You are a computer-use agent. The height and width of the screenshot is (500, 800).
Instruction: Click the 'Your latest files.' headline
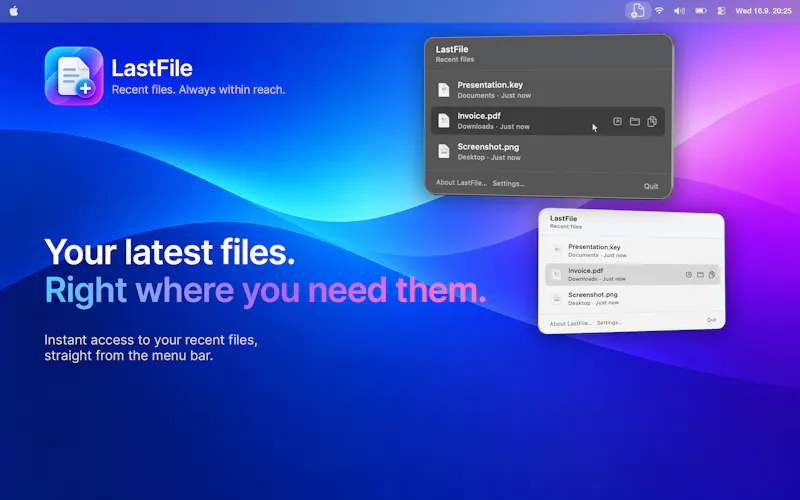pyautogui.click(x=169, y=252)
